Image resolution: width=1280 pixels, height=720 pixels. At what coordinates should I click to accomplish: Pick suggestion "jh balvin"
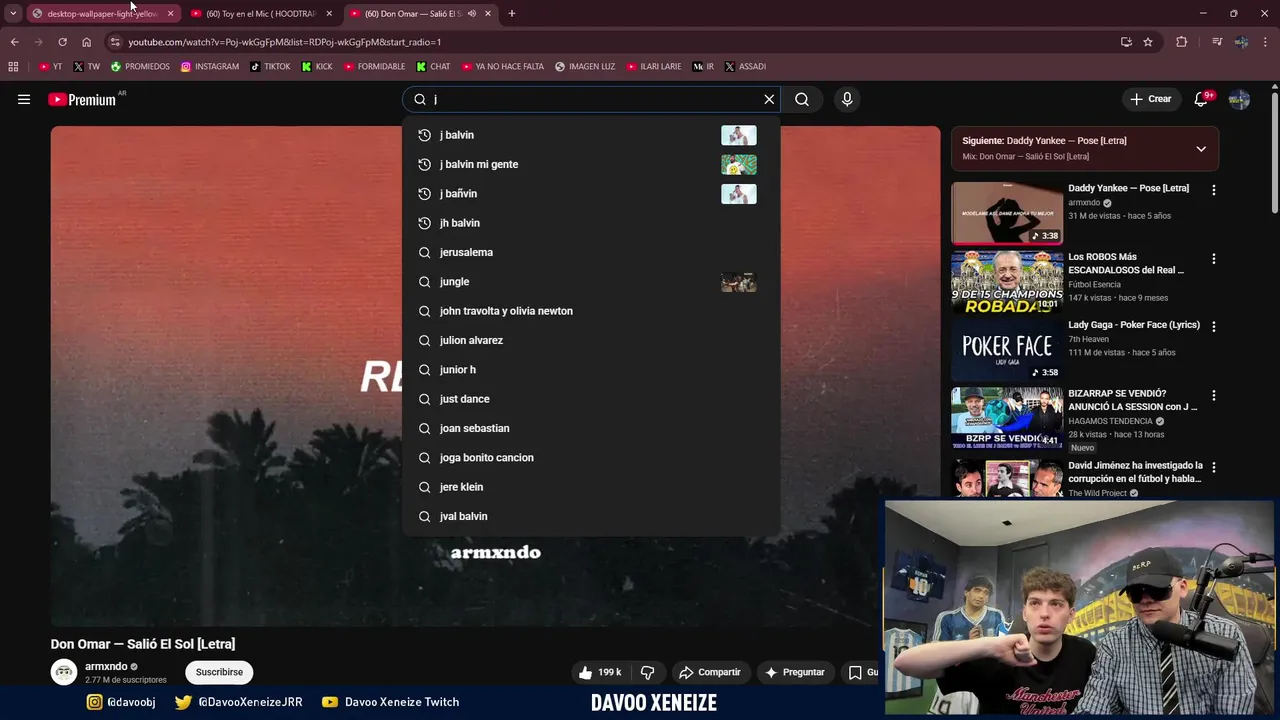pos(591,223)
